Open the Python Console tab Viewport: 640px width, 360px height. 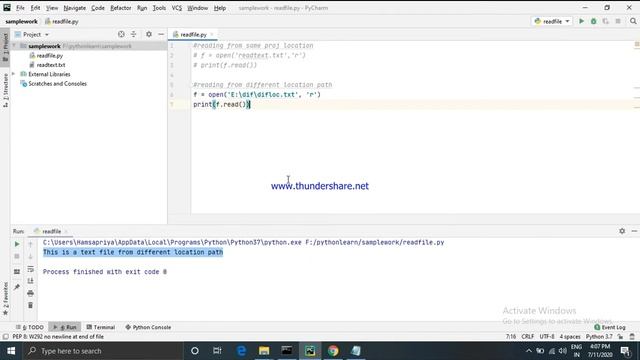point(148,327)
